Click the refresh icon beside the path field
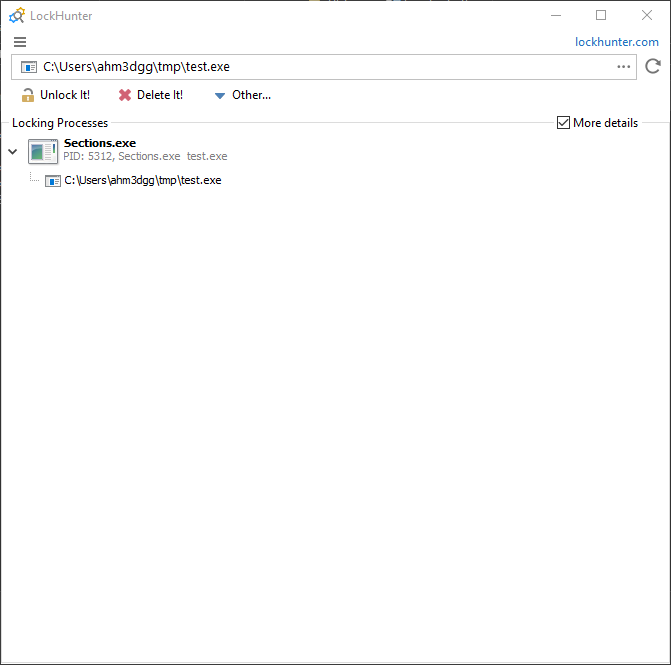The width and height of the screenshot is (671, 665). coord(653,67)
